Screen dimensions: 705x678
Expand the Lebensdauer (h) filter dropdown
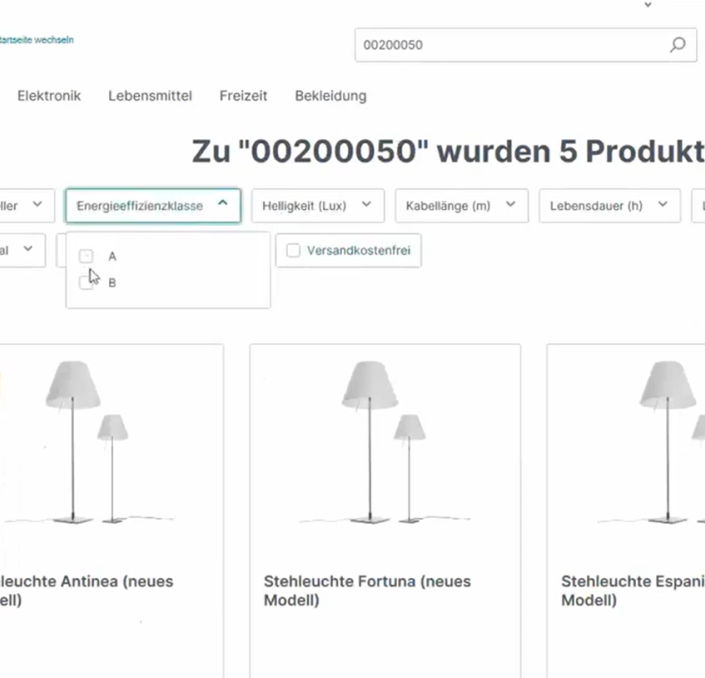608,206
